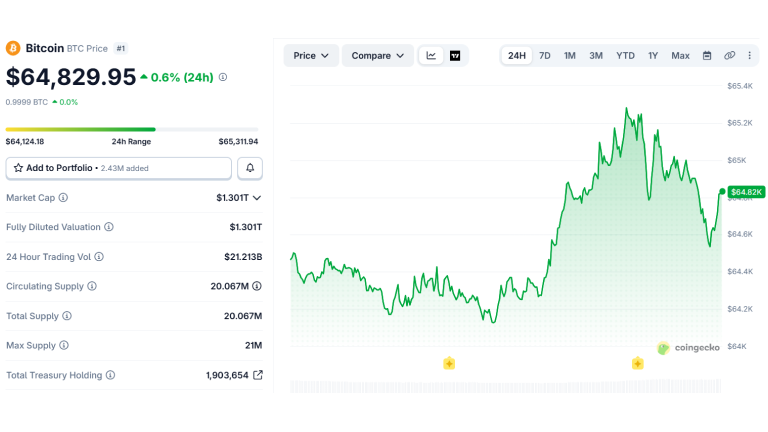The height and width of the screenshot is (432, 768).
Task: Switch to line chart view icon
Action: [431, 55]
